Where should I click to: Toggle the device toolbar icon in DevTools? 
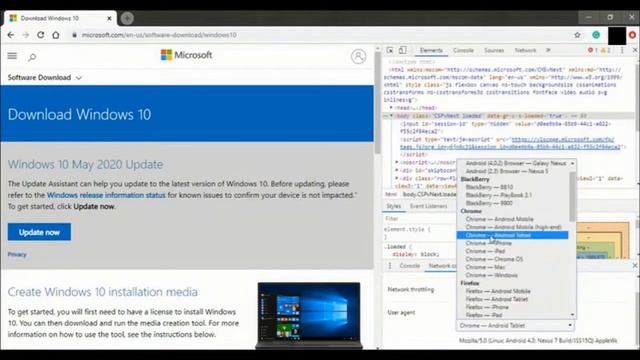point(402,50)
